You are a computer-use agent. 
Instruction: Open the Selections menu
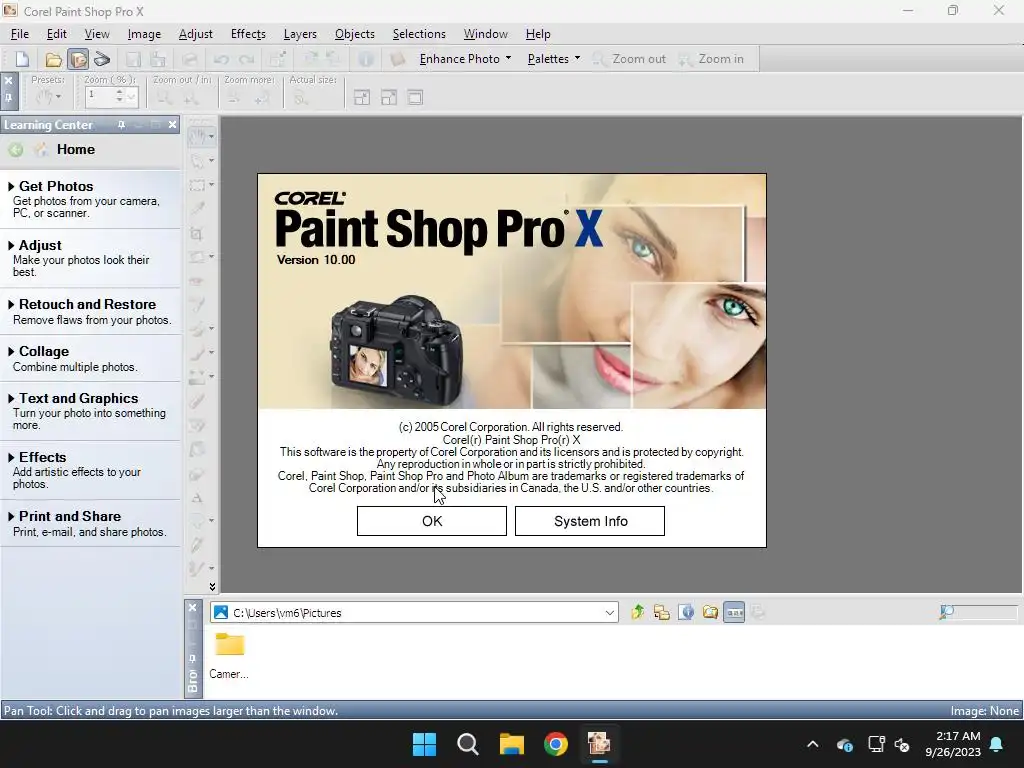419,34
